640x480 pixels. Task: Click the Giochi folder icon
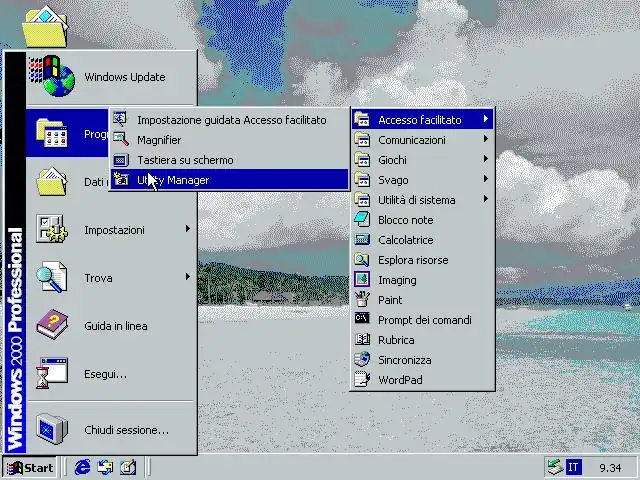tap(362, 159)
